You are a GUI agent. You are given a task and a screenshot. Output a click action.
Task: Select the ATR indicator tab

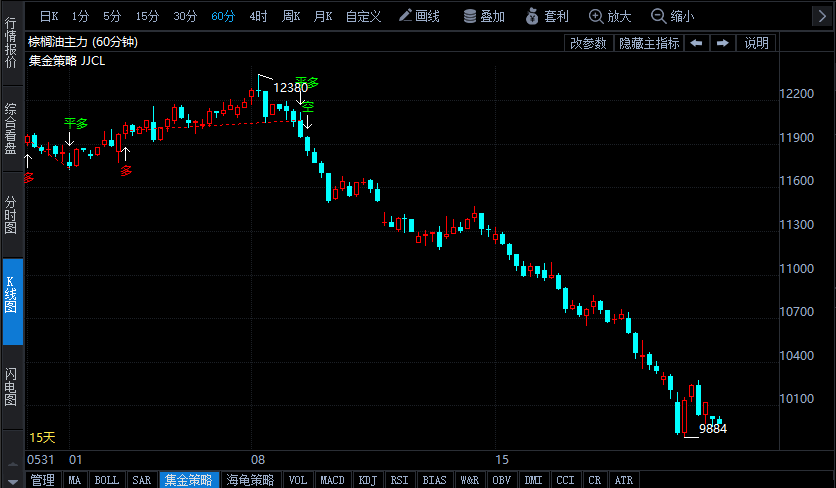pos(624,480)
